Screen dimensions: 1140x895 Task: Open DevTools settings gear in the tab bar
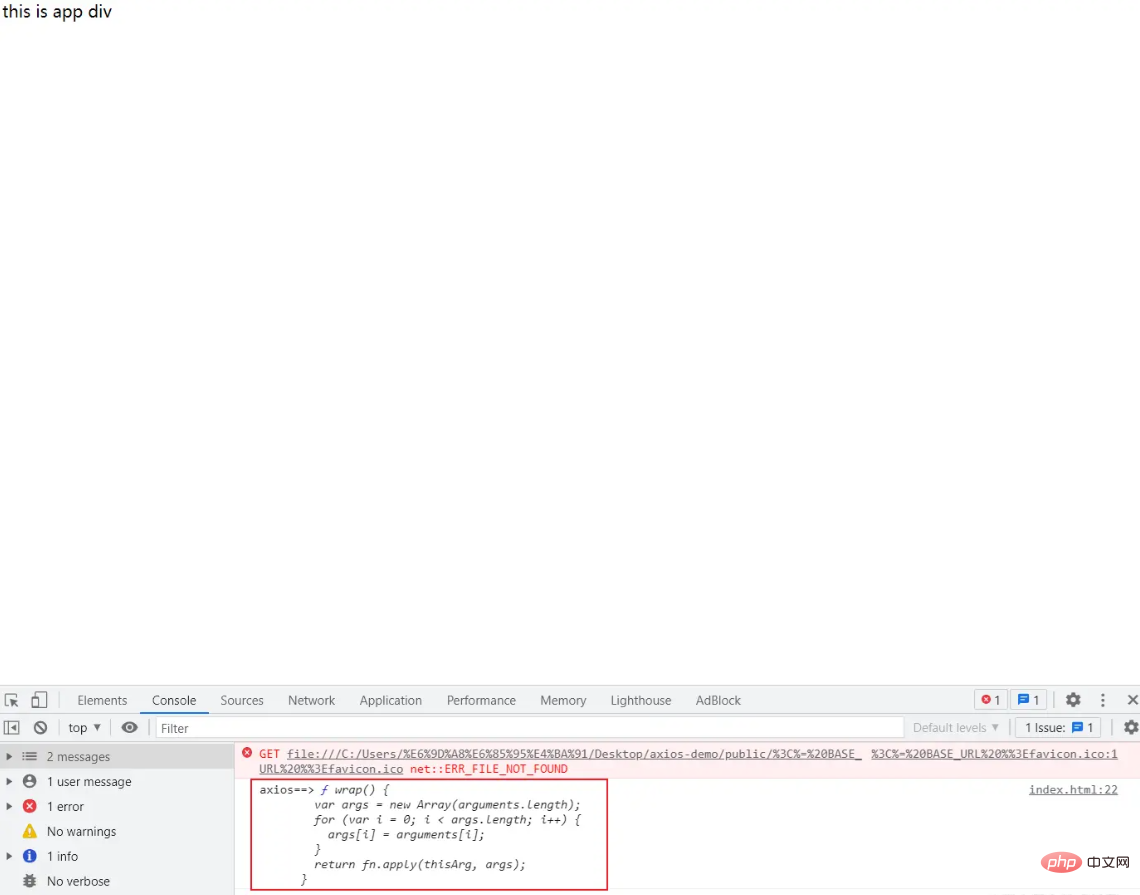1073,700
